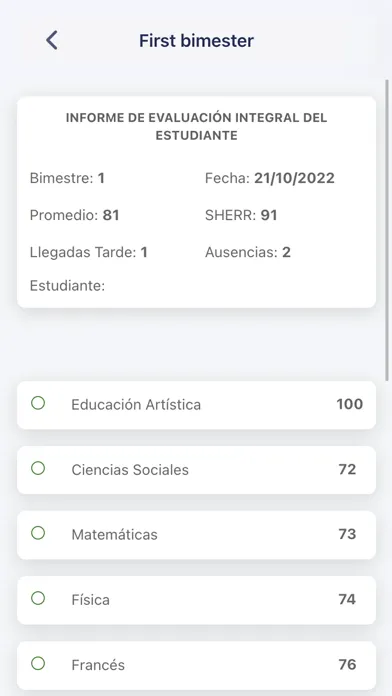This screenshot has width=392, height=696.
Task: Click the report date 21/10/2022
Action: pyautogui.click(x=294, y=178)
